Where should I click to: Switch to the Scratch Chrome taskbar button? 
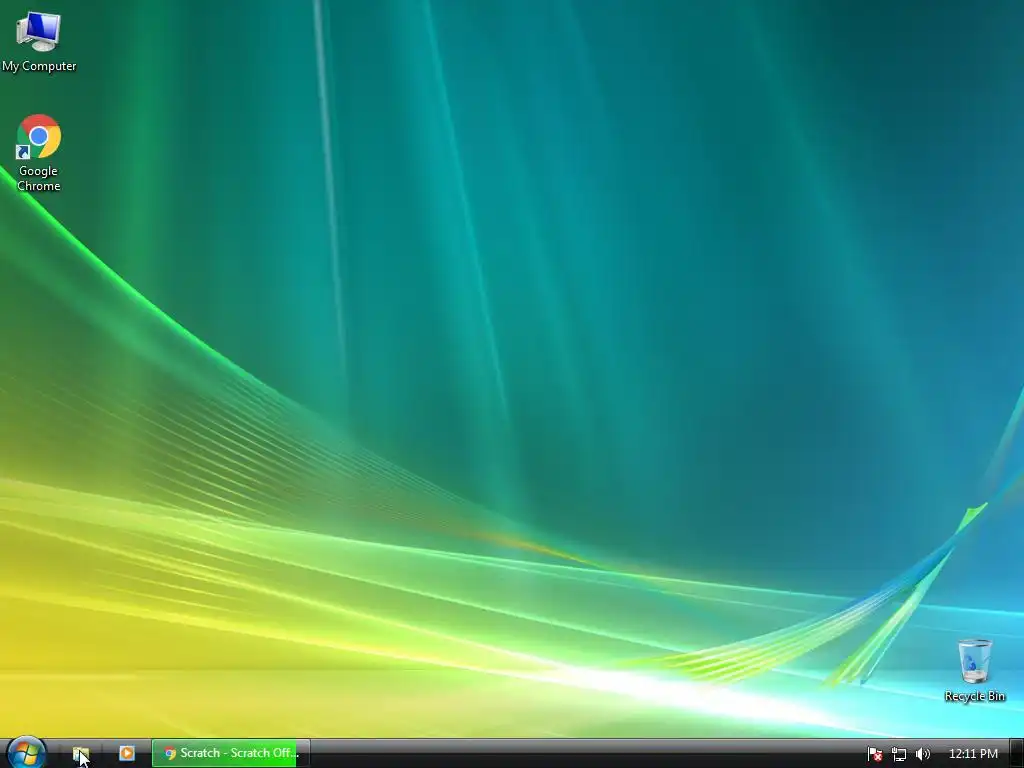[231, 753]
